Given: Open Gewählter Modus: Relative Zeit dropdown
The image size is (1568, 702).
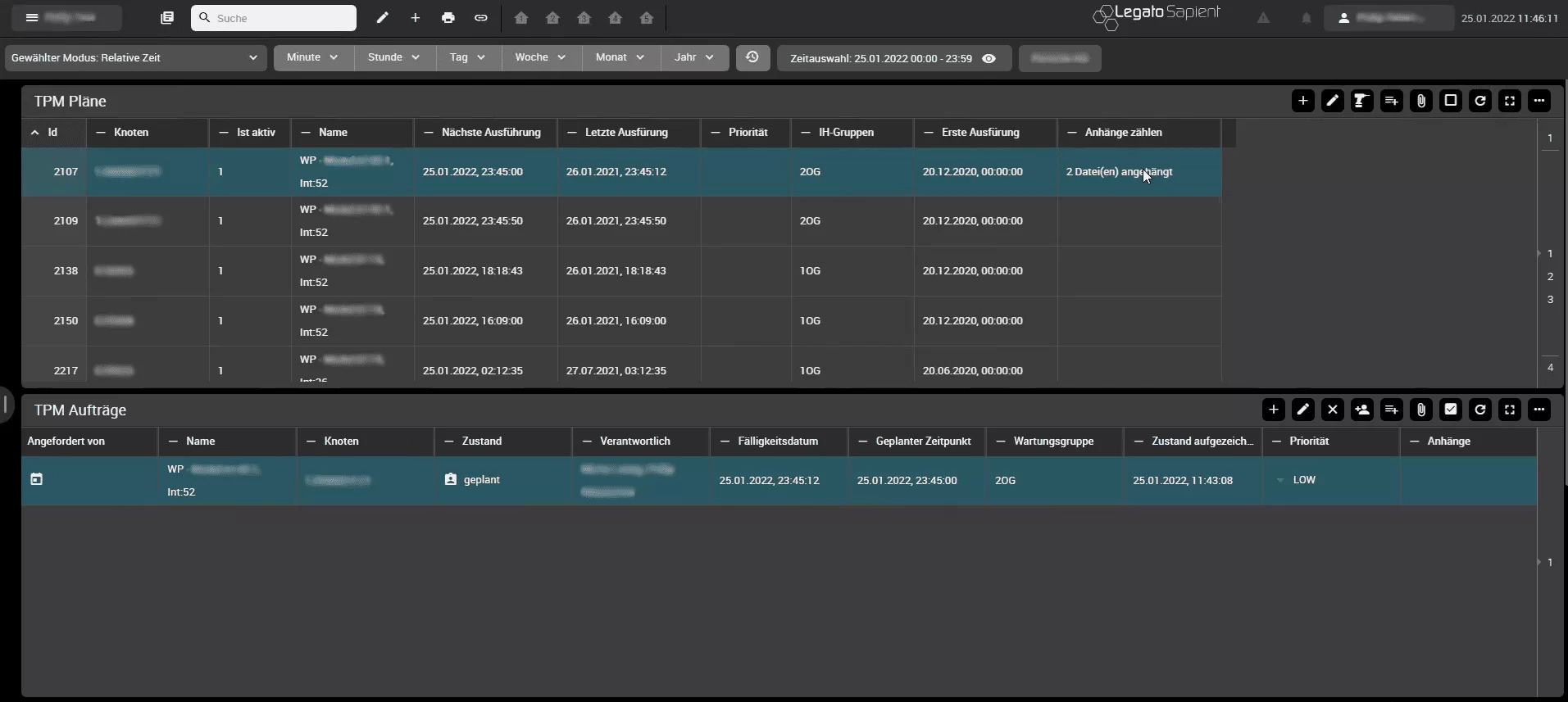Looking at the screenshot, I should (136, 58).
